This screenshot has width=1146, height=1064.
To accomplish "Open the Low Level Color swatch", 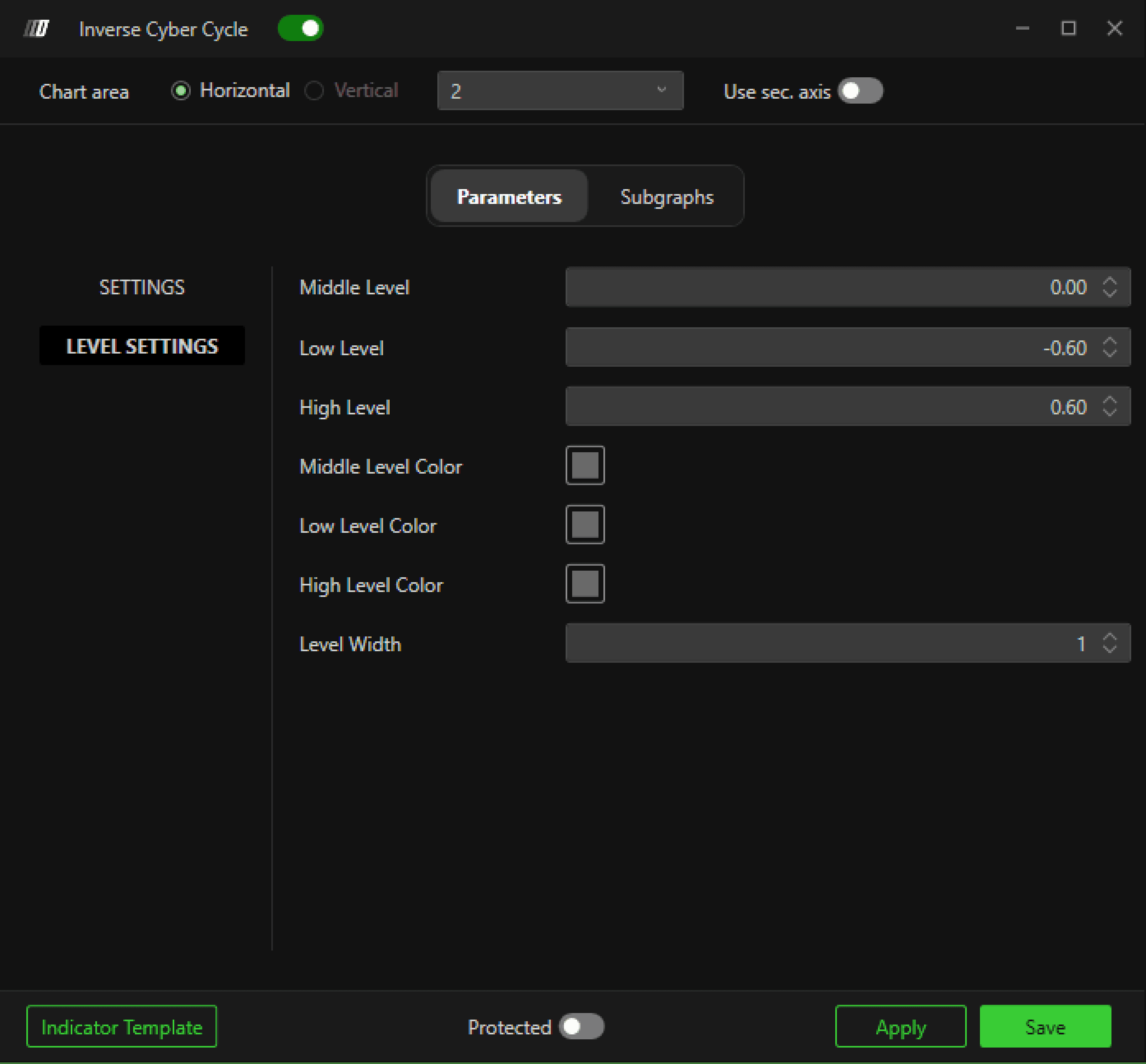I will (x=585, y=525).
